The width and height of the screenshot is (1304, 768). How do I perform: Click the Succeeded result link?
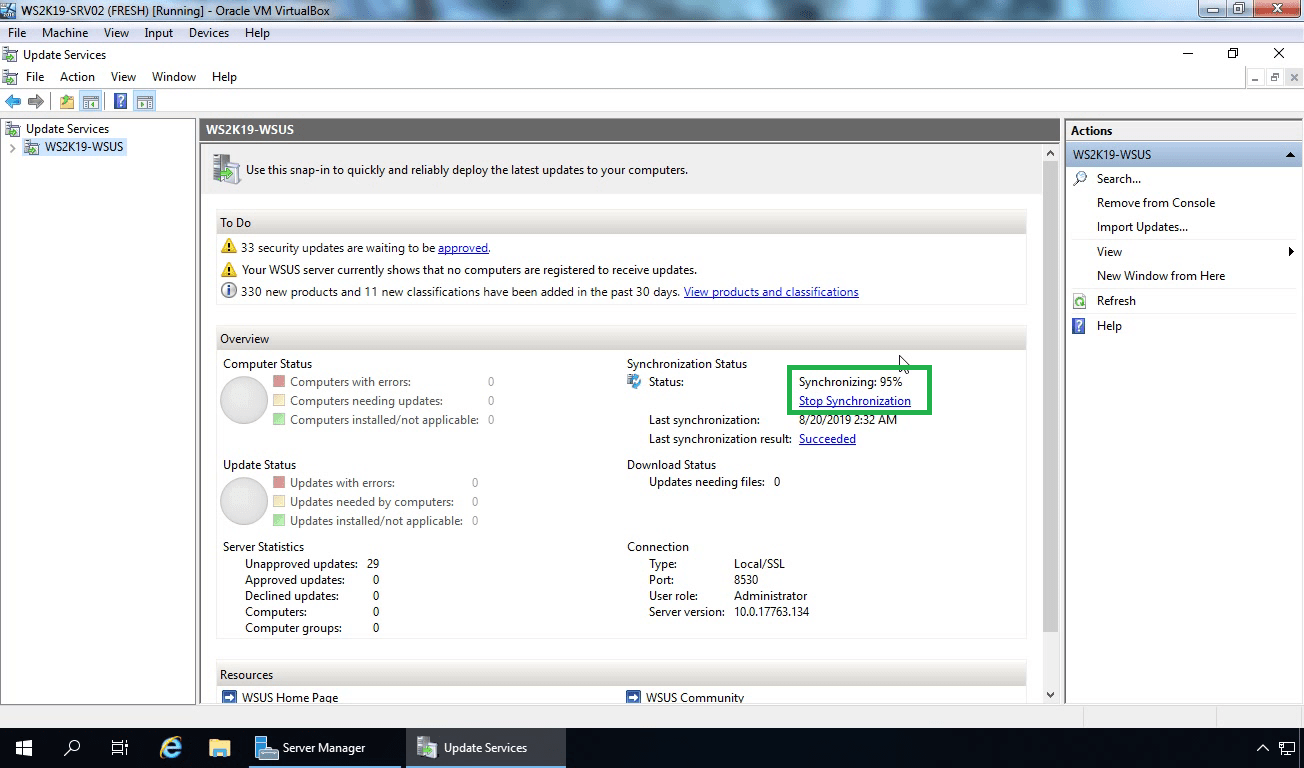click(x=827, y=439)
